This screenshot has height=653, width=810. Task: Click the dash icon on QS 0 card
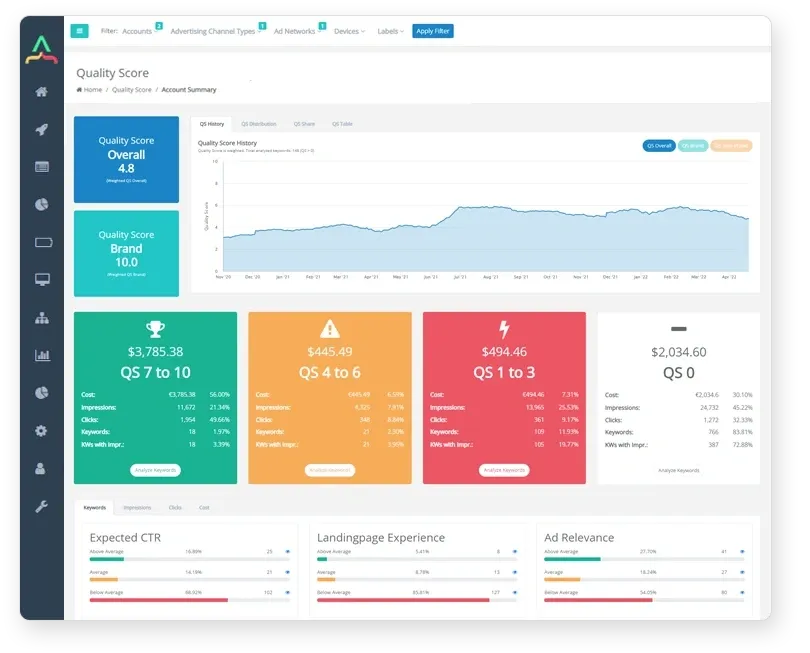point(678,329)
